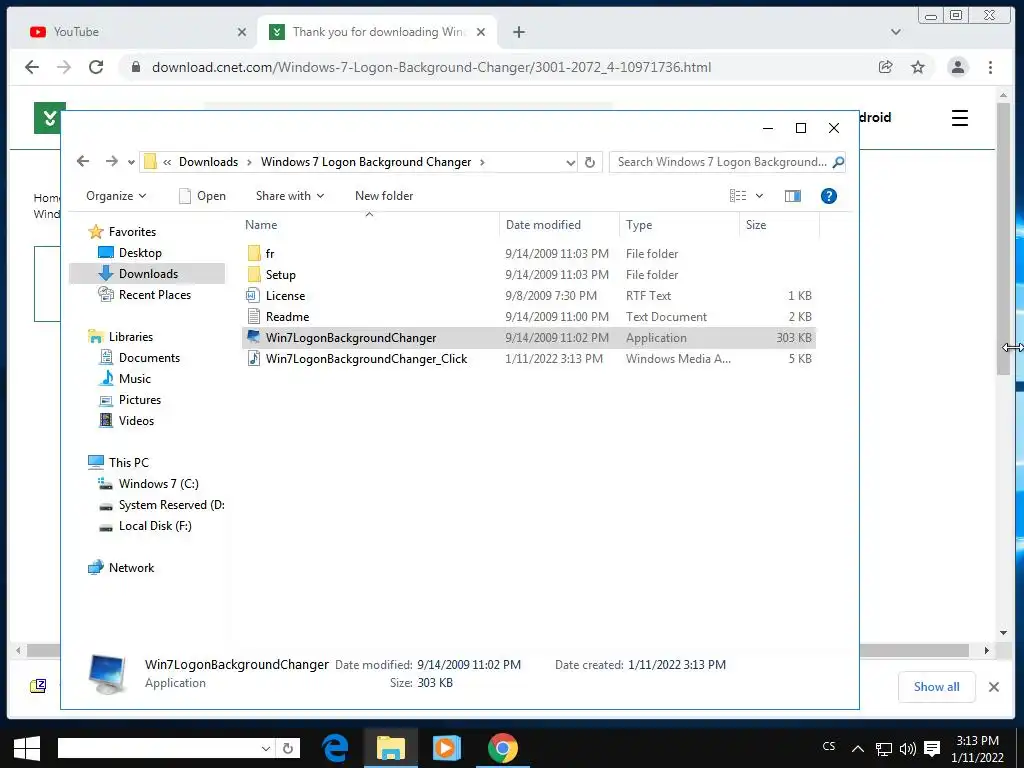Image resolution: width=1024 pixels, height=768 pixels.
Task: Open Chrome three-dot menu
Action: point(990,67)
